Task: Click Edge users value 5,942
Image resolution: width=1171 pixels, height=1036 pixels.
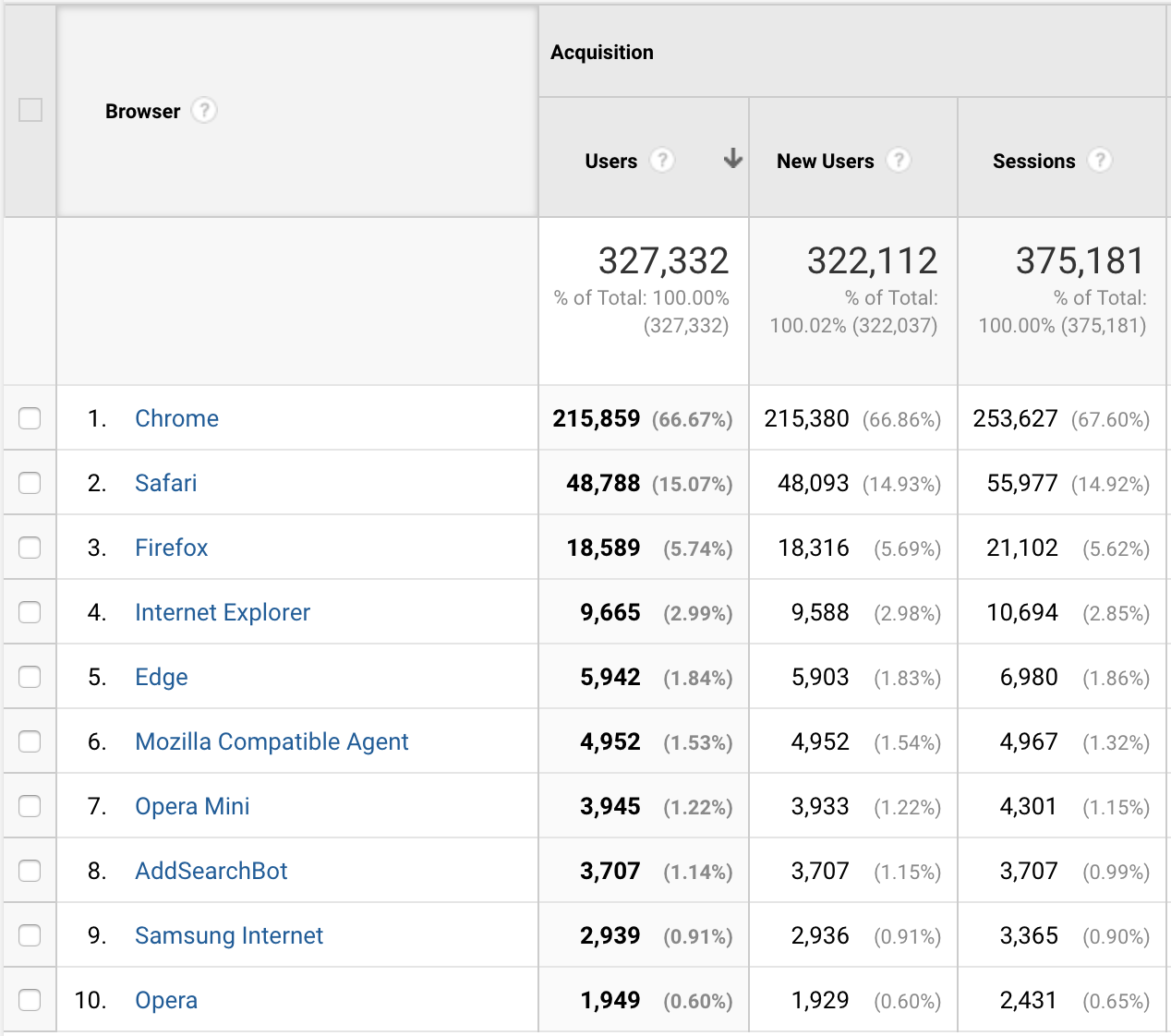Action: (610, 677)
